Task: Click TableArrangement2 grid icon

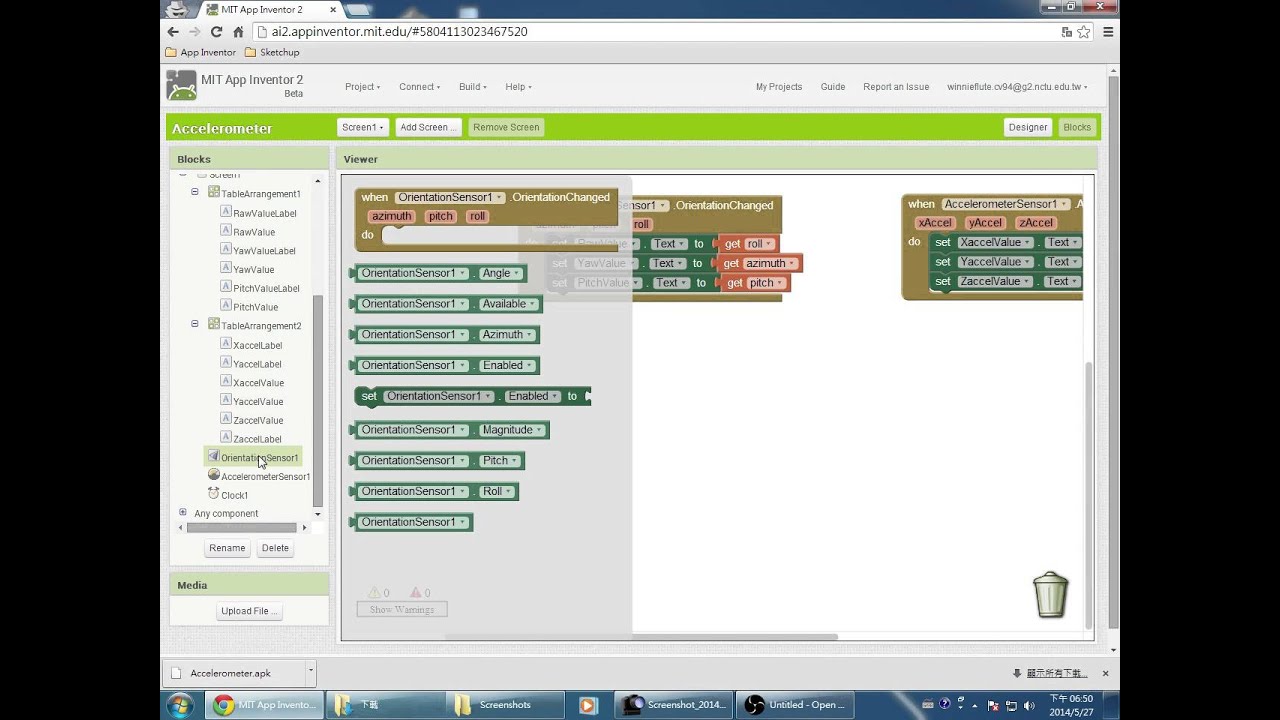Action: [x=213, y=324]
